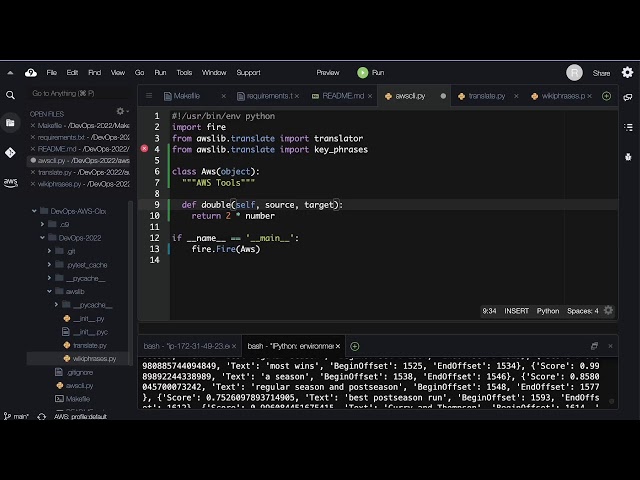Click the git sync icon in status bar

tap(42, 416)
